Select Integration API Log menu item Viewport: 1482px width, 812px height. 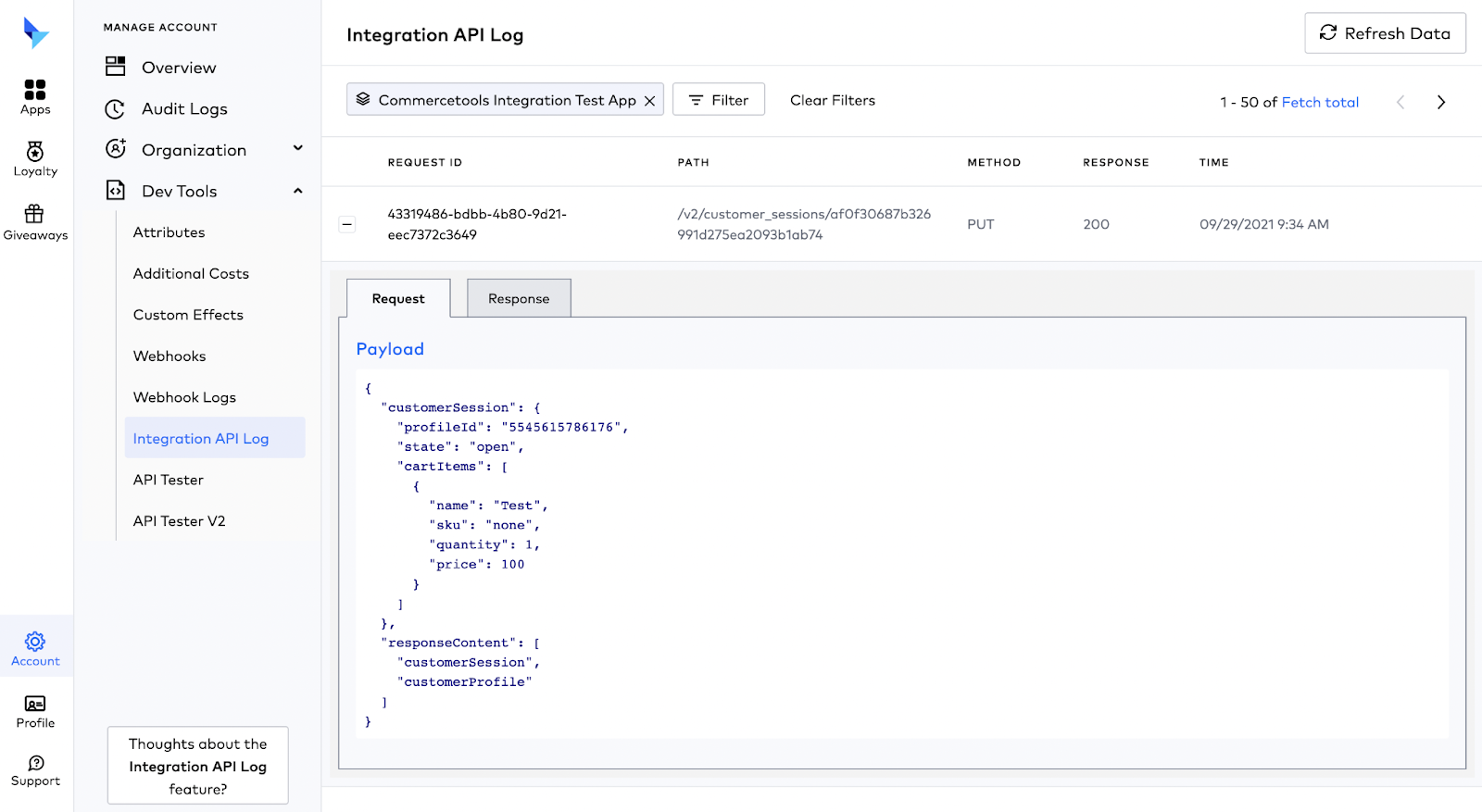(x=215, y=438)
